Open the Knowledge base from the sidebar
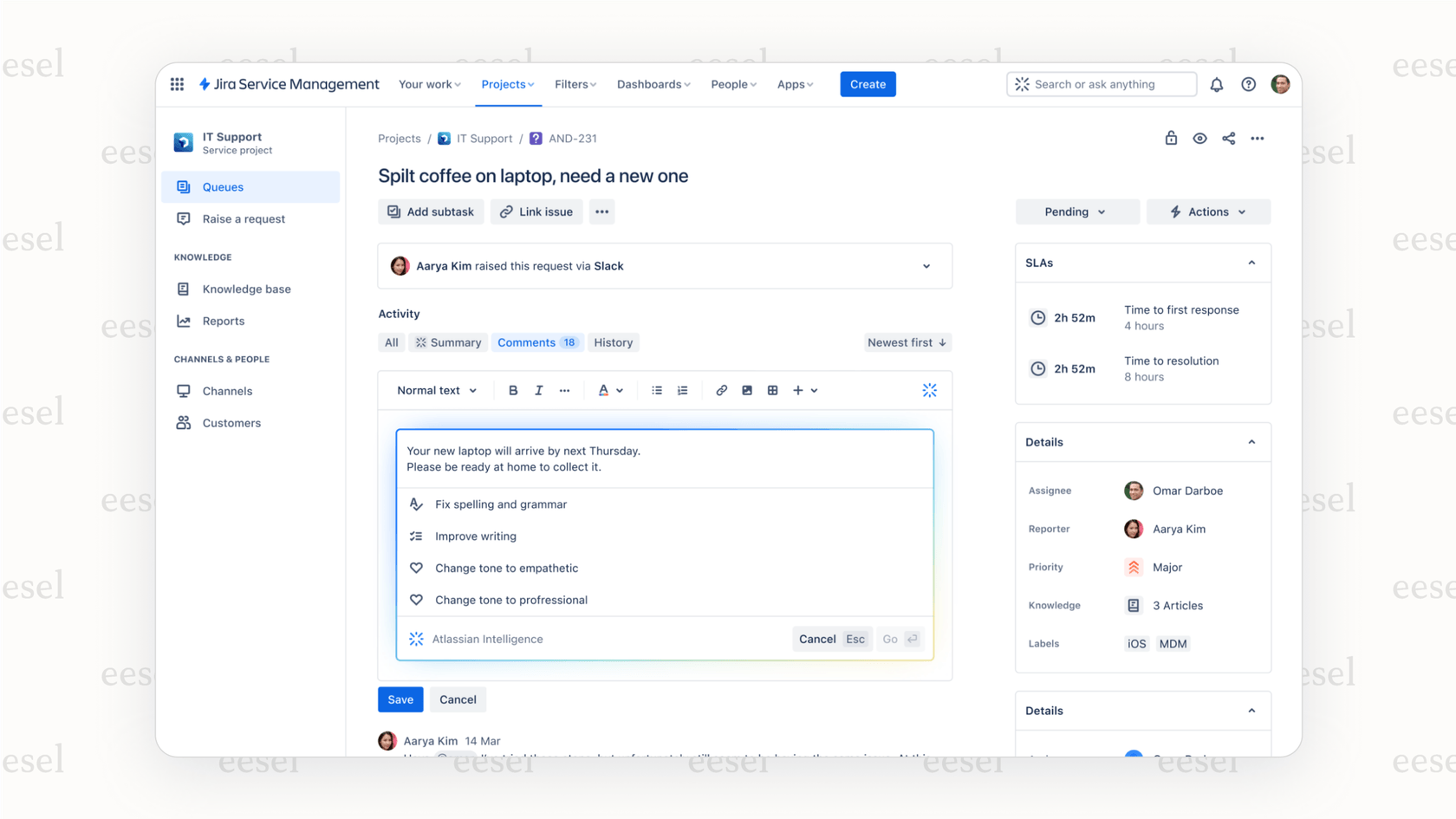 tap(245, 289)
